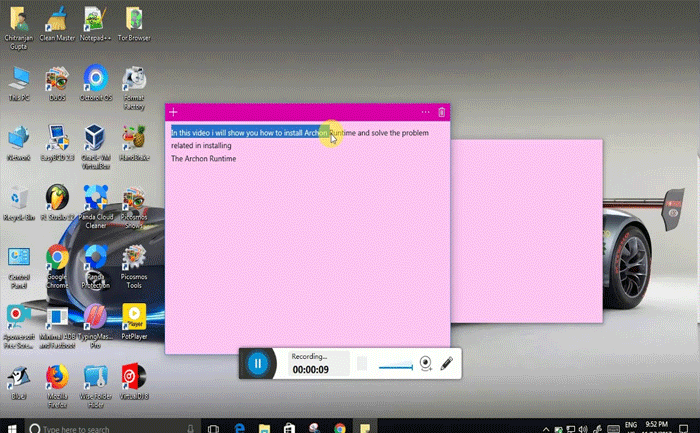The height and width of the screenshot is (433, 700).
Task: Add a new sticky note with plus icon
Action: [173, 112]
